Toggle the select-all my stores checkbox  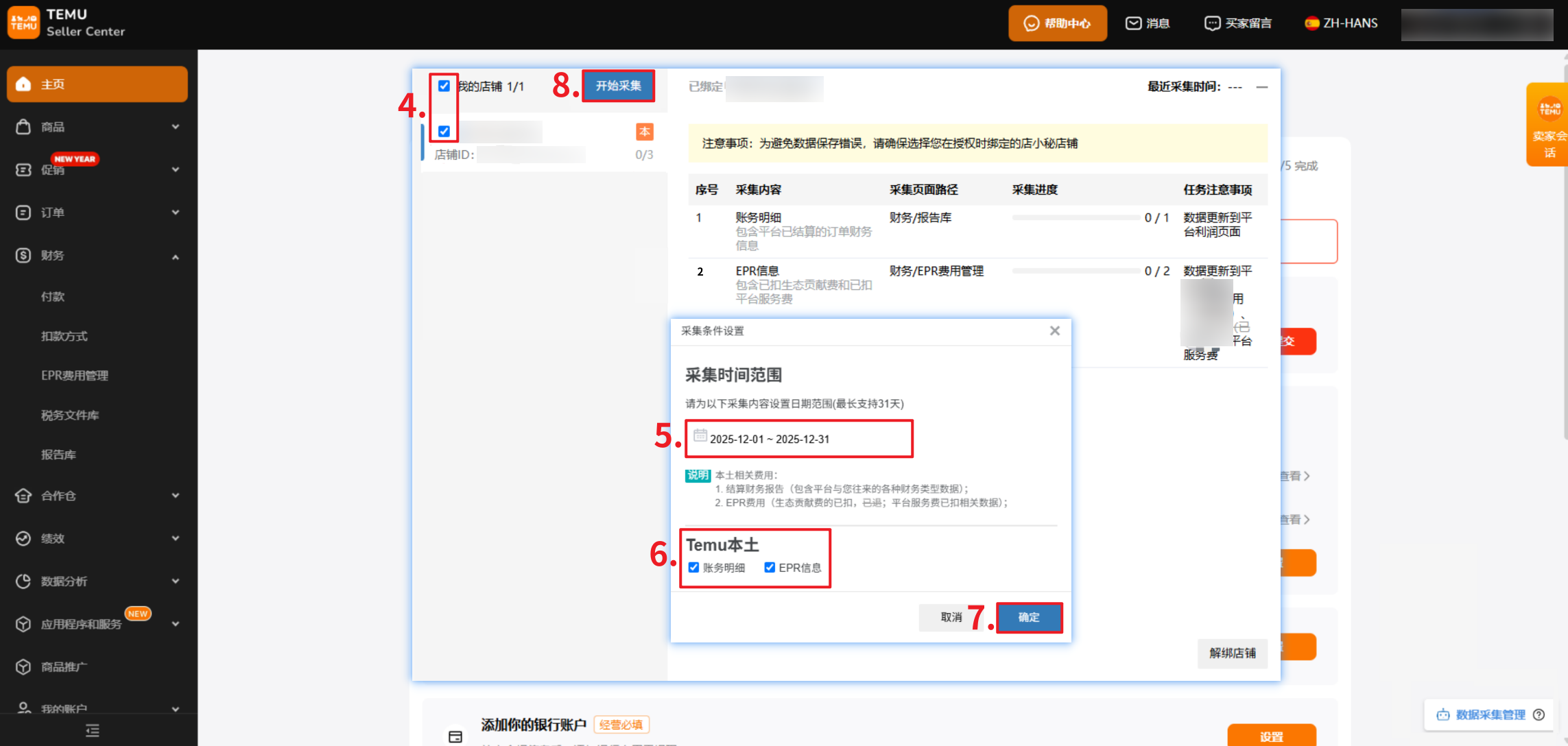pyautogui.click(x=444, y=86)
